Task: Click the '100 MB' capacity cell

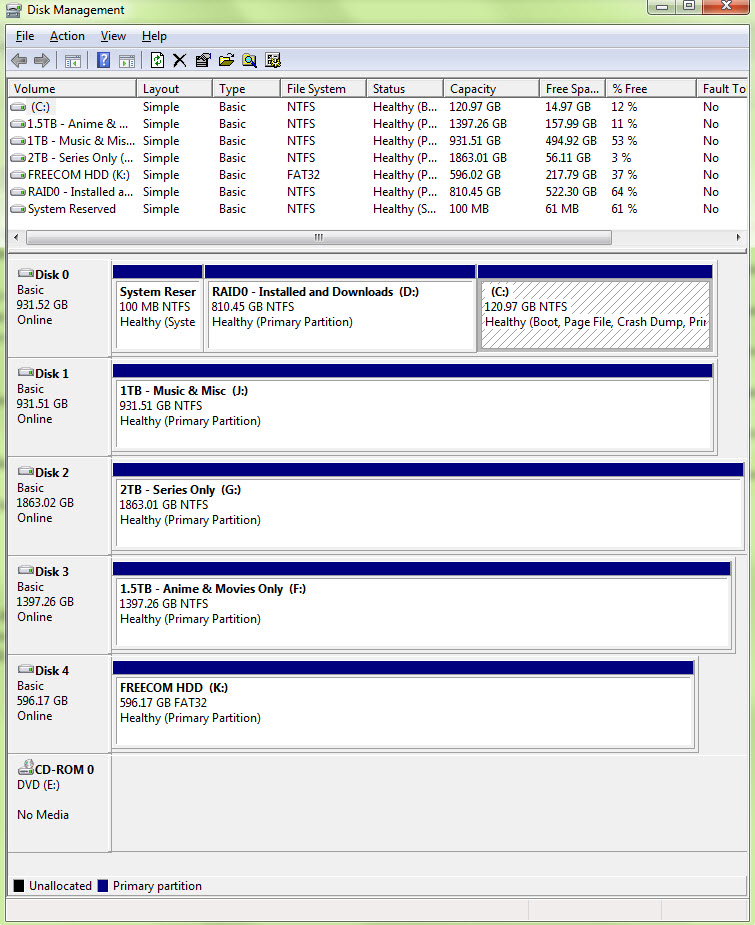Action: 469,209
